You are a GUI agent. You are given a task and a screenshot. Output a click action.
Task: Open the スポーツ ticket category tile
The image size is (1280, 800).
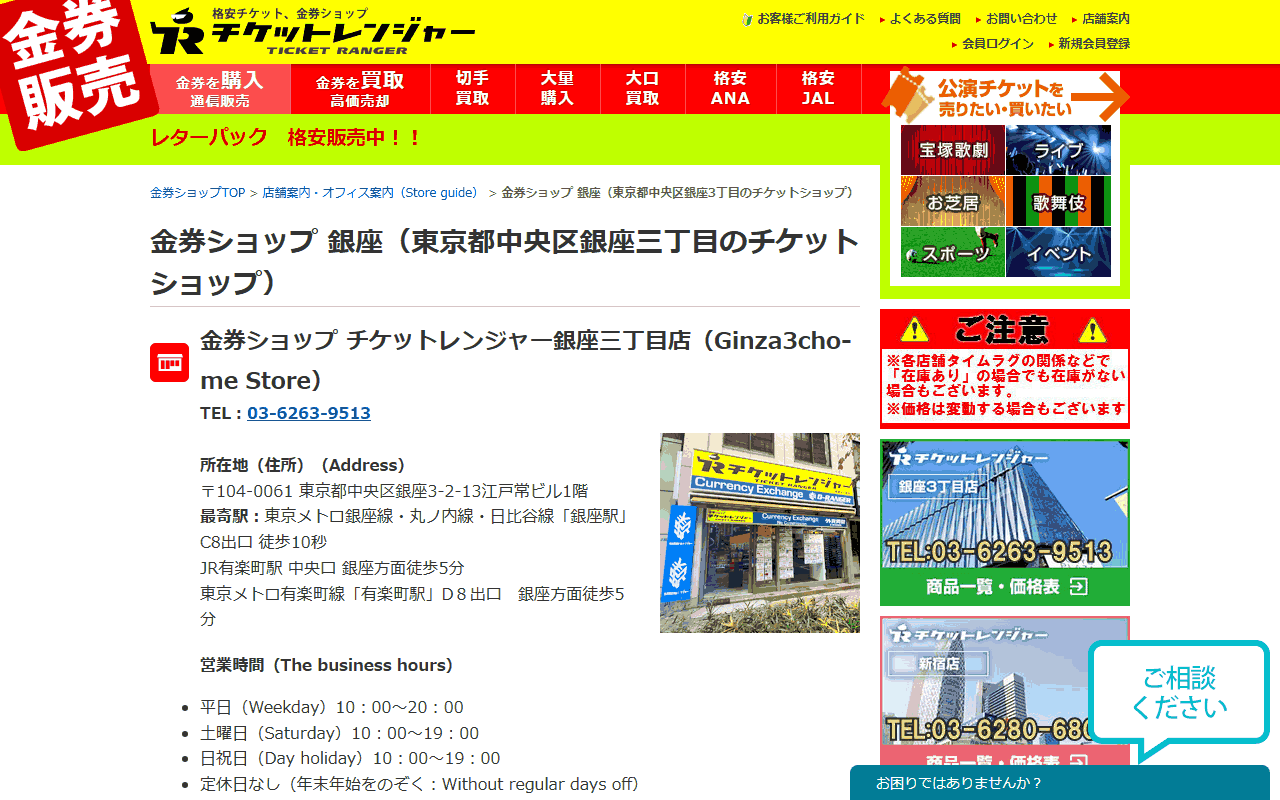(952, 252)
